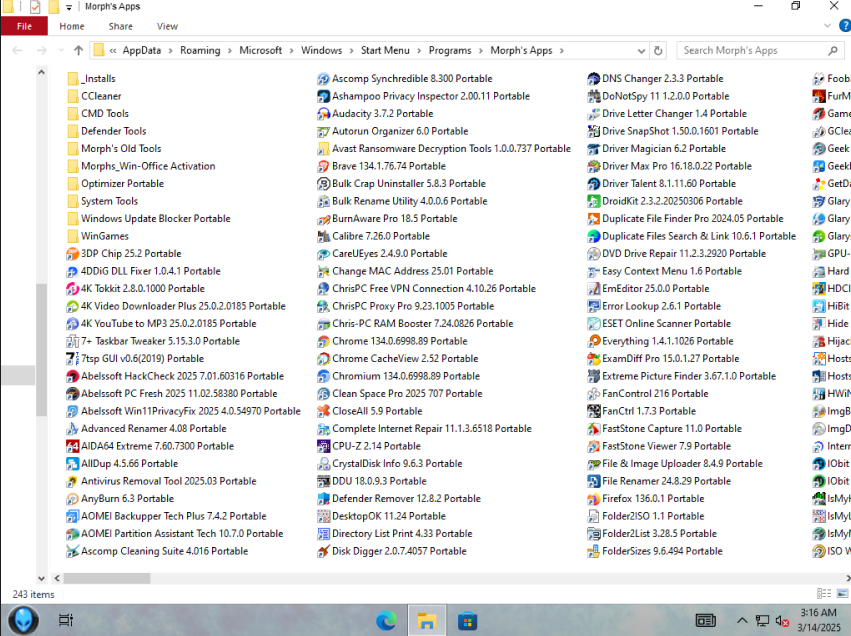
Task: Show hidden tray icons chevron
Action: tap(742, 620)
